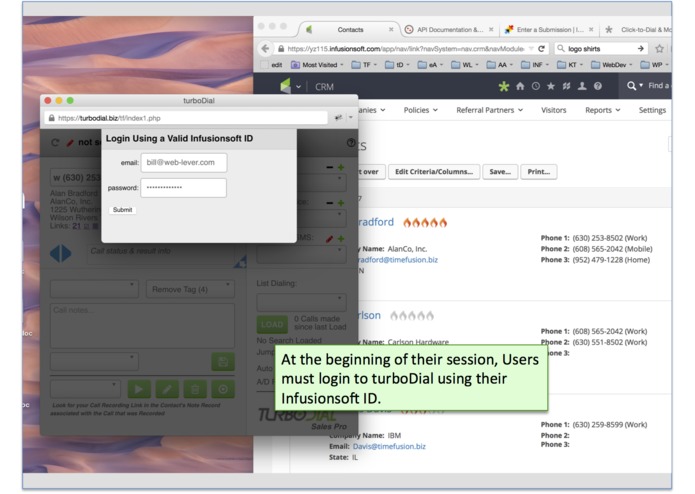The image size is (695, 494).
Task: Open the Policies menu
Action: coord(420,110)
